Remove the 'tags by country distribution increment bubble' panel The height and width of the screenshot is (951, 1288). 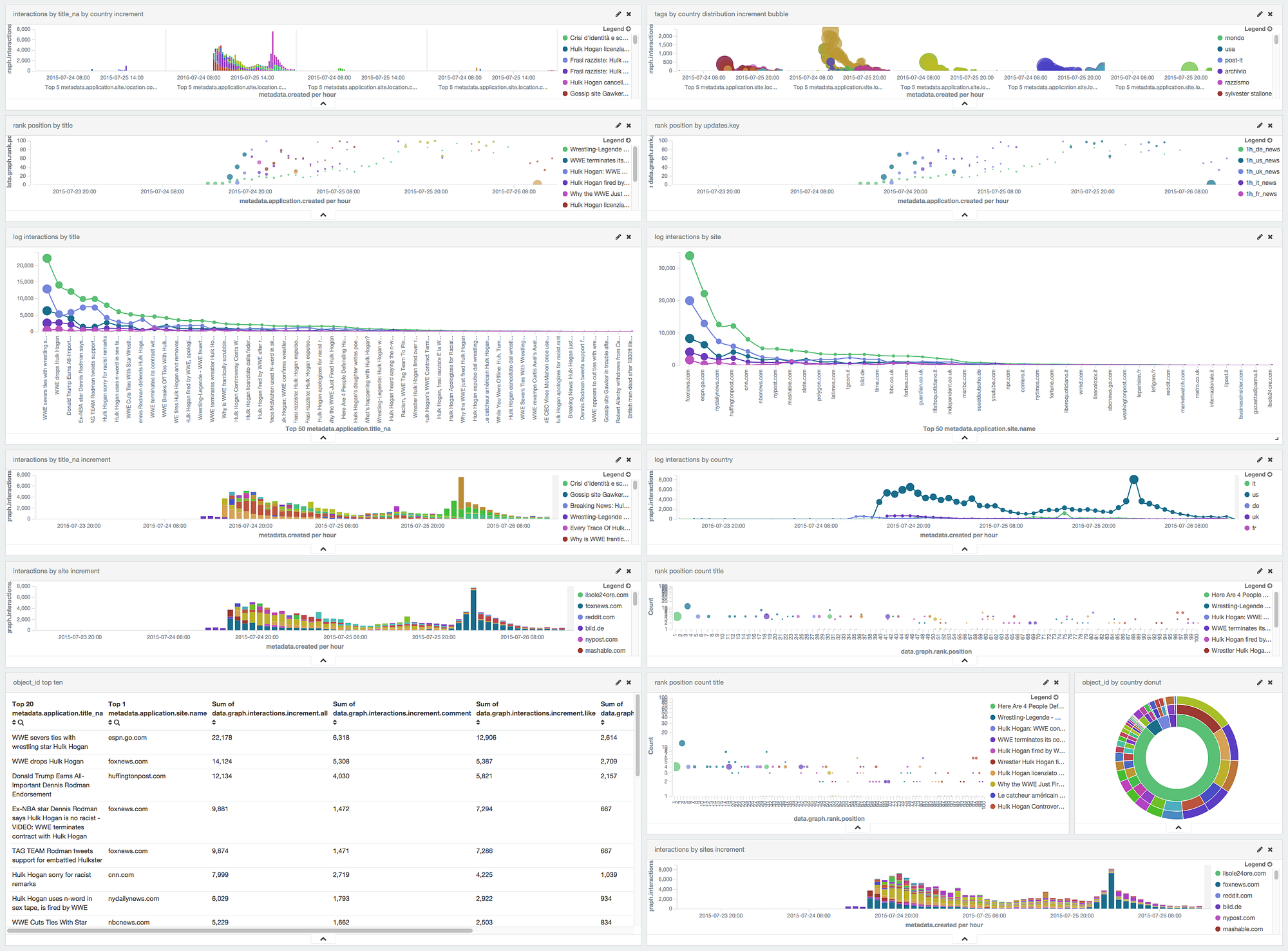[x=1271, y=14]
